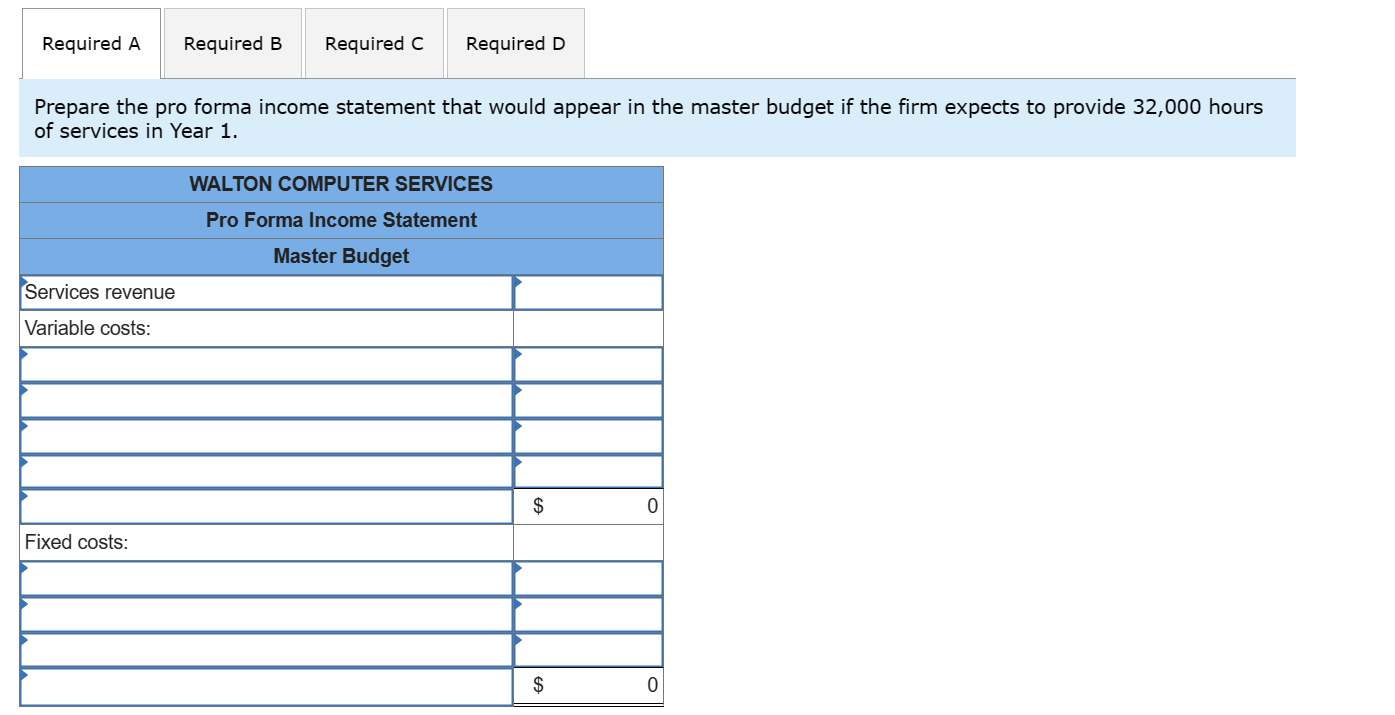Open the variable costs total label dropdown
1395x715 pixels.
click(266, 507)
